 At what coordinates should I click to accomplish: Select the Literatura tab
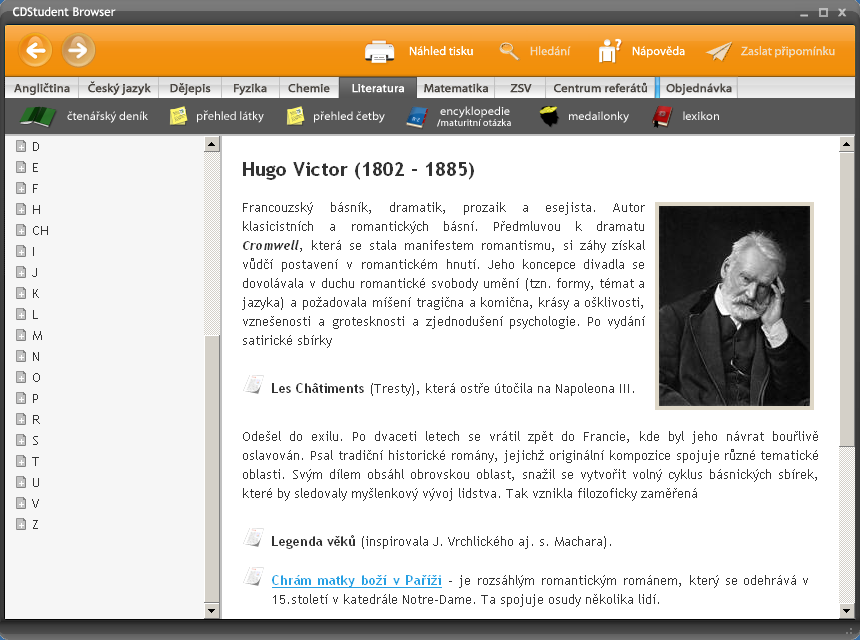378,88
